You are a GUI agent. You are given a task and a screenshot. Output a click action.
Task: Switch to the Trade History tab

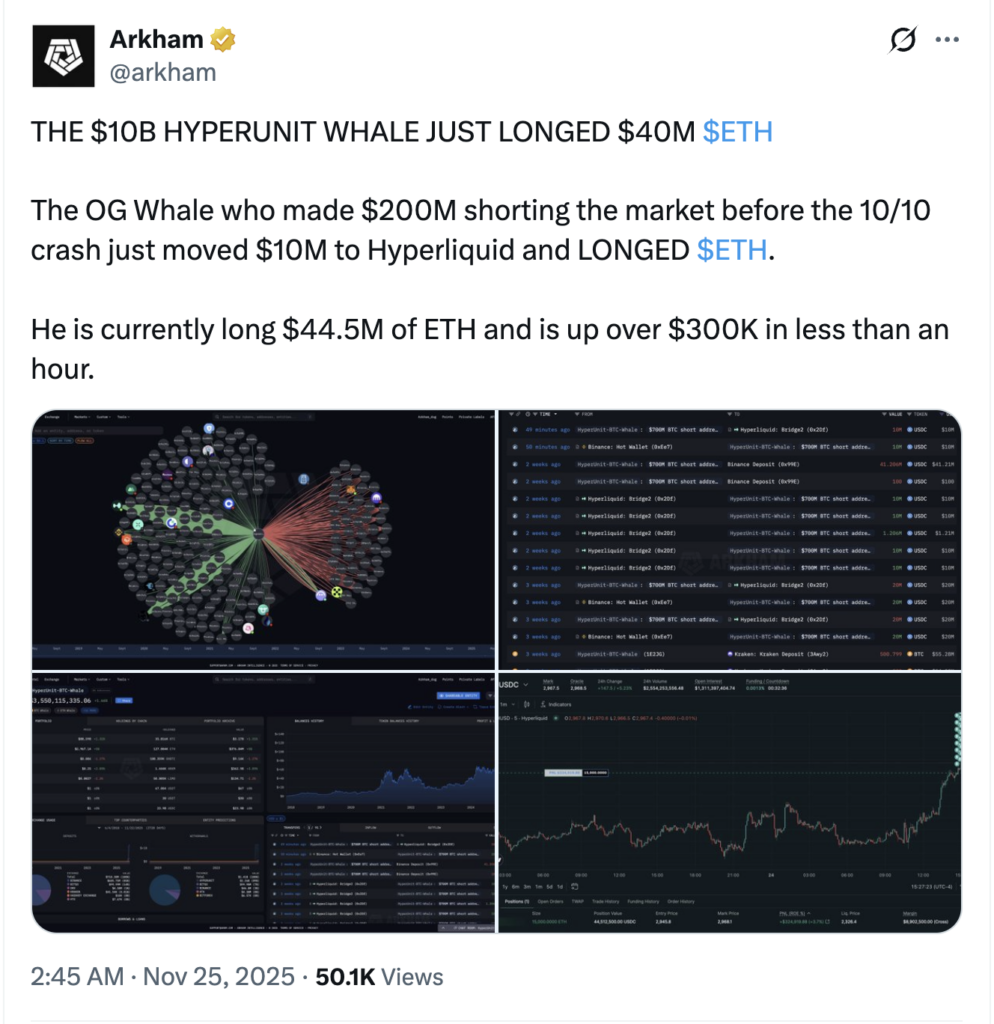(604, 901)
